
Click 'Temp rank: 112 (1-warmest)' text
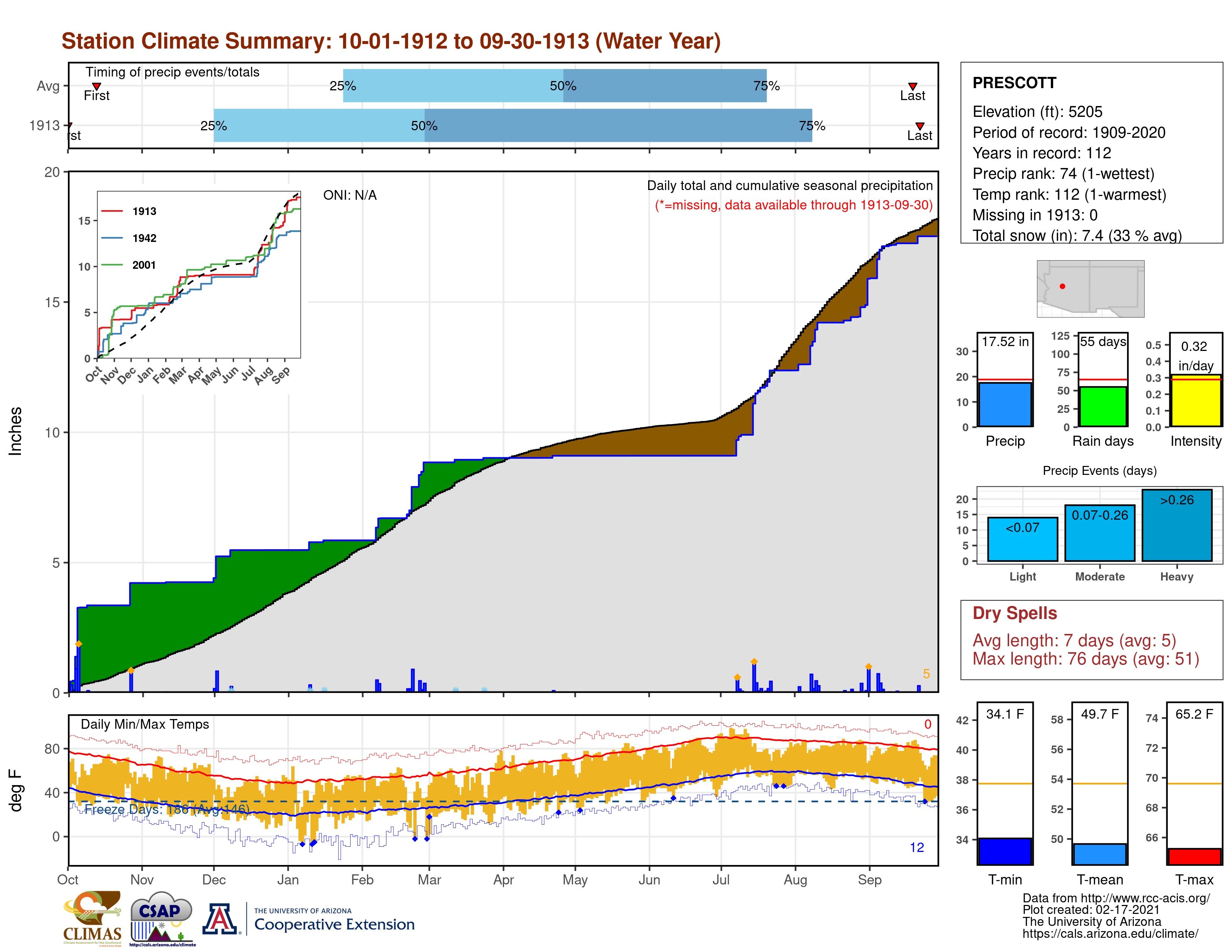click(1069, 195)
